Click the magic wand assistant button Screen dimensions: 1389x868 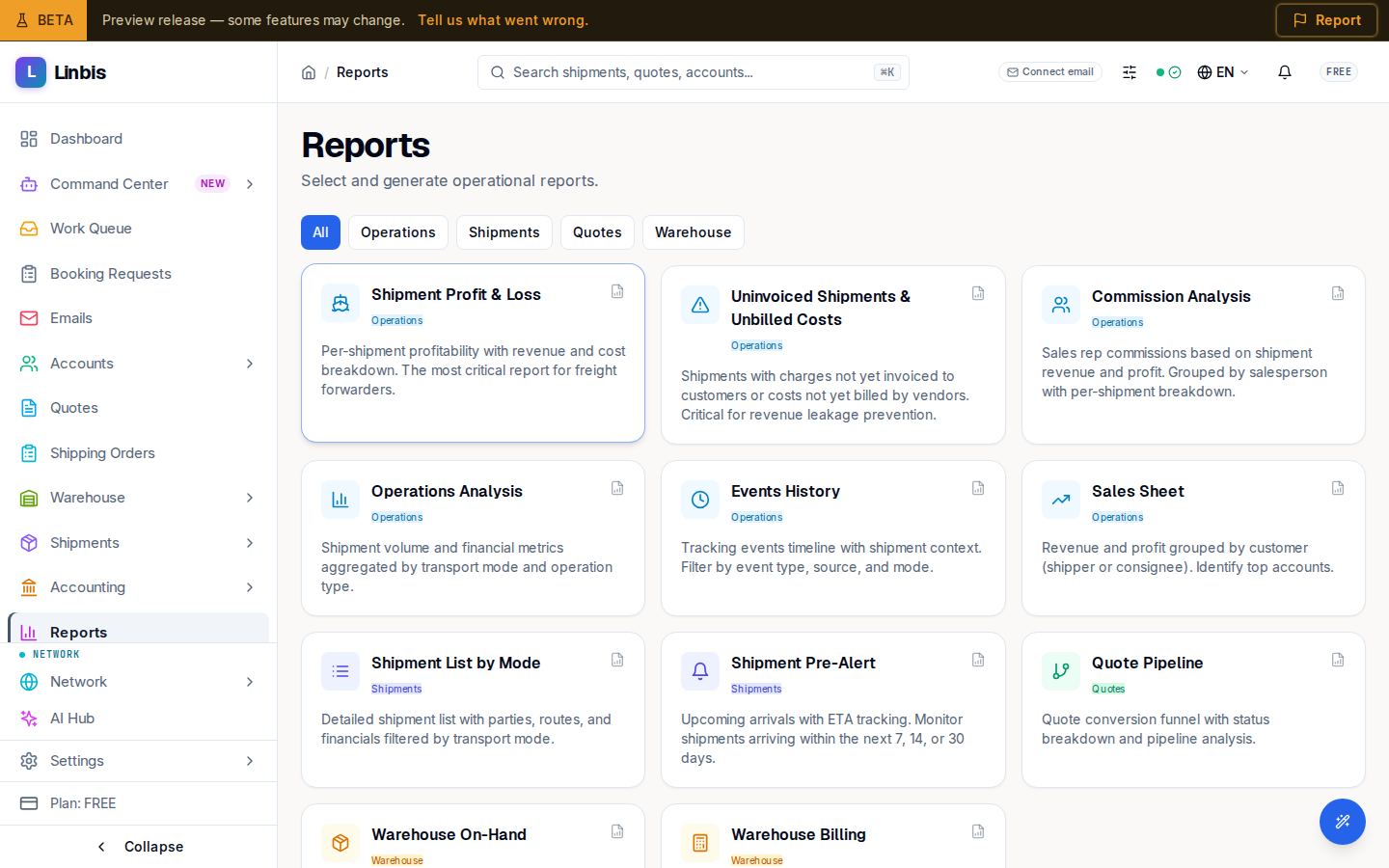tap(1343, 822)
